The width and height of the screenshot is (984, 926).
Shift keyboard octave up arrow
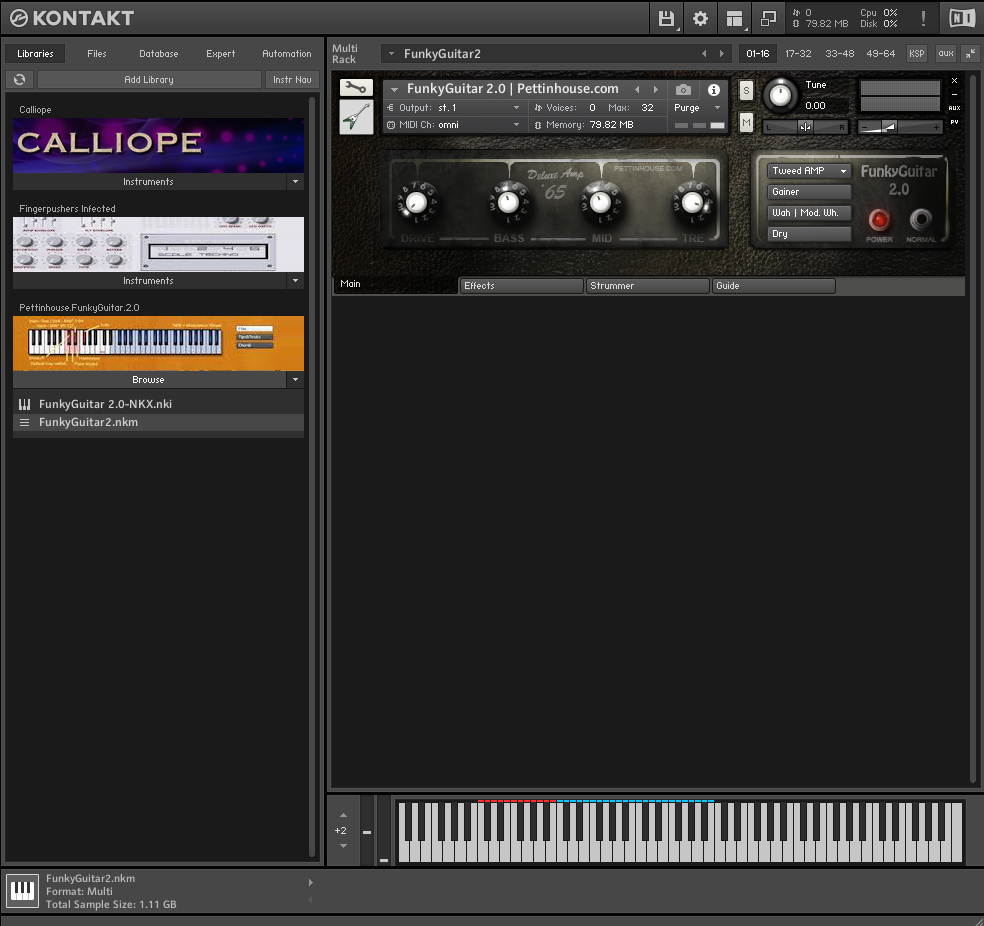[343, 816]
